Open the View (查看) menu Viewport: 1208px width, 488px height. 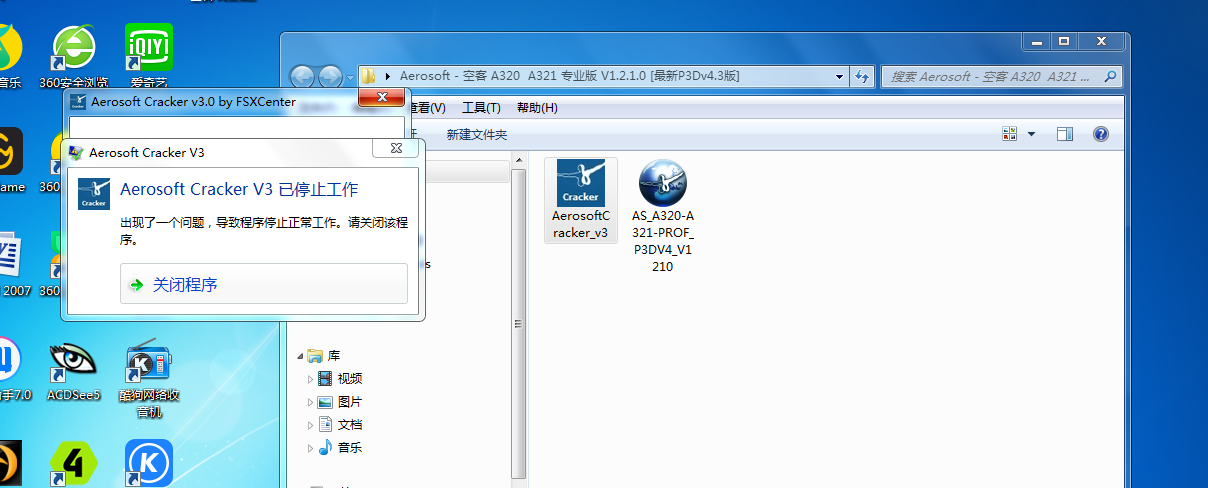pos(428,108)
